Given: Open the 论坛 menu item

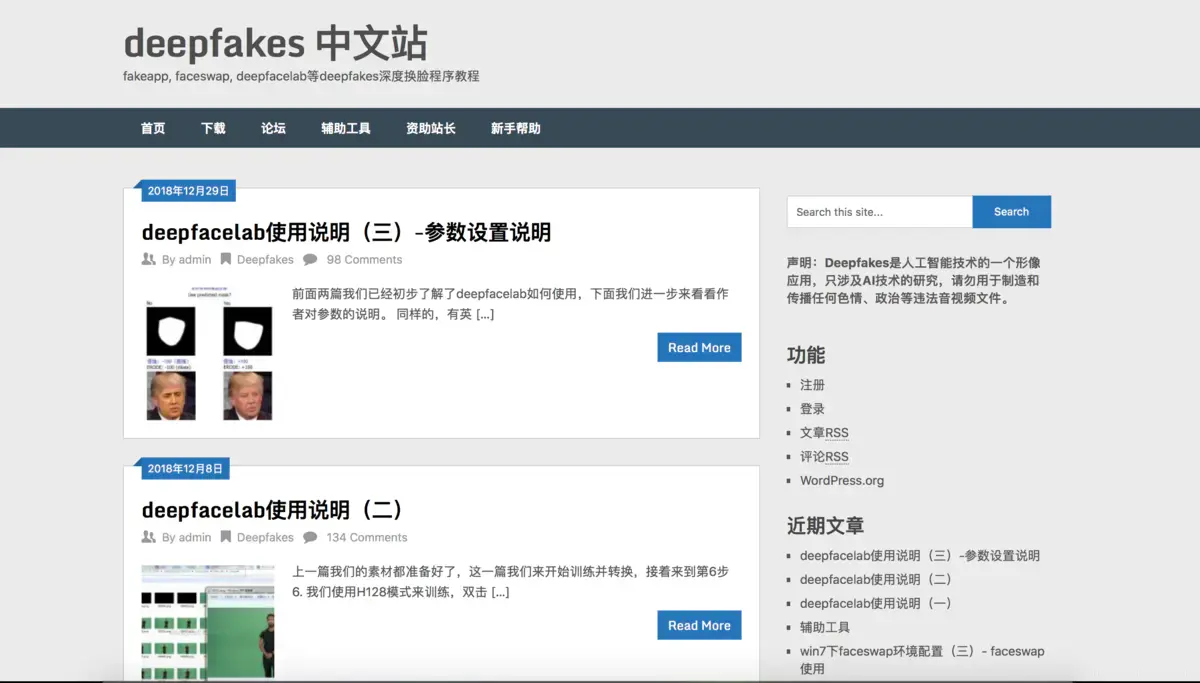Looking at the screenshot, I should (x=273, y=128).
